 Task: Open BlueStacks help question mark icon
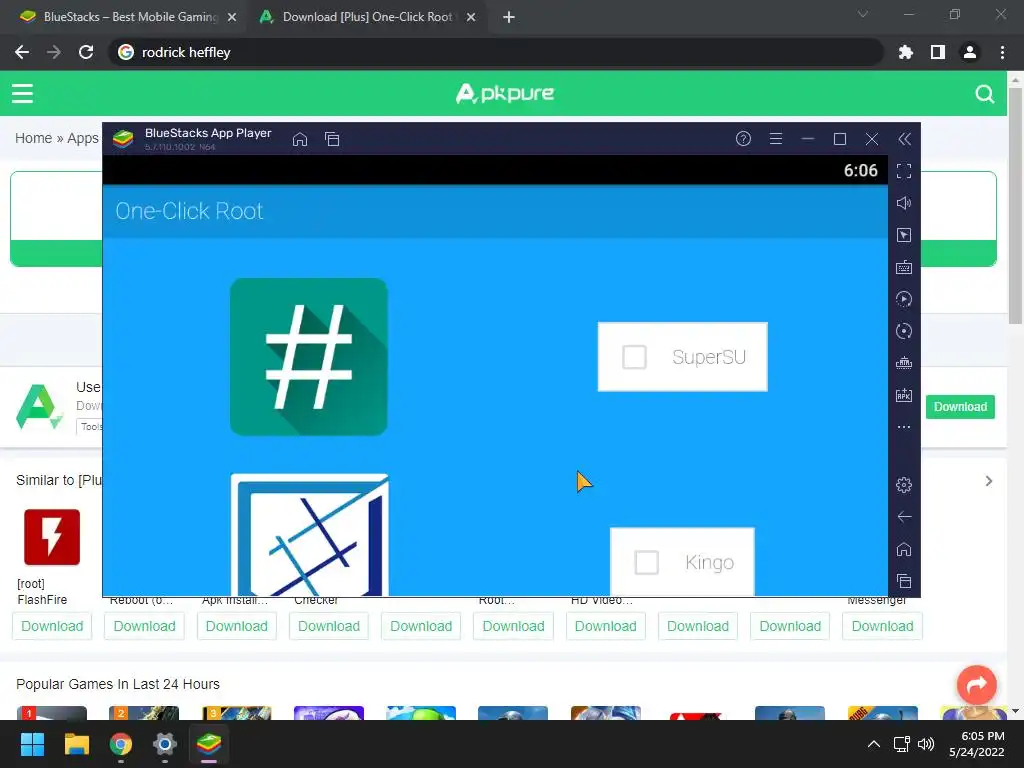[743, 138]
